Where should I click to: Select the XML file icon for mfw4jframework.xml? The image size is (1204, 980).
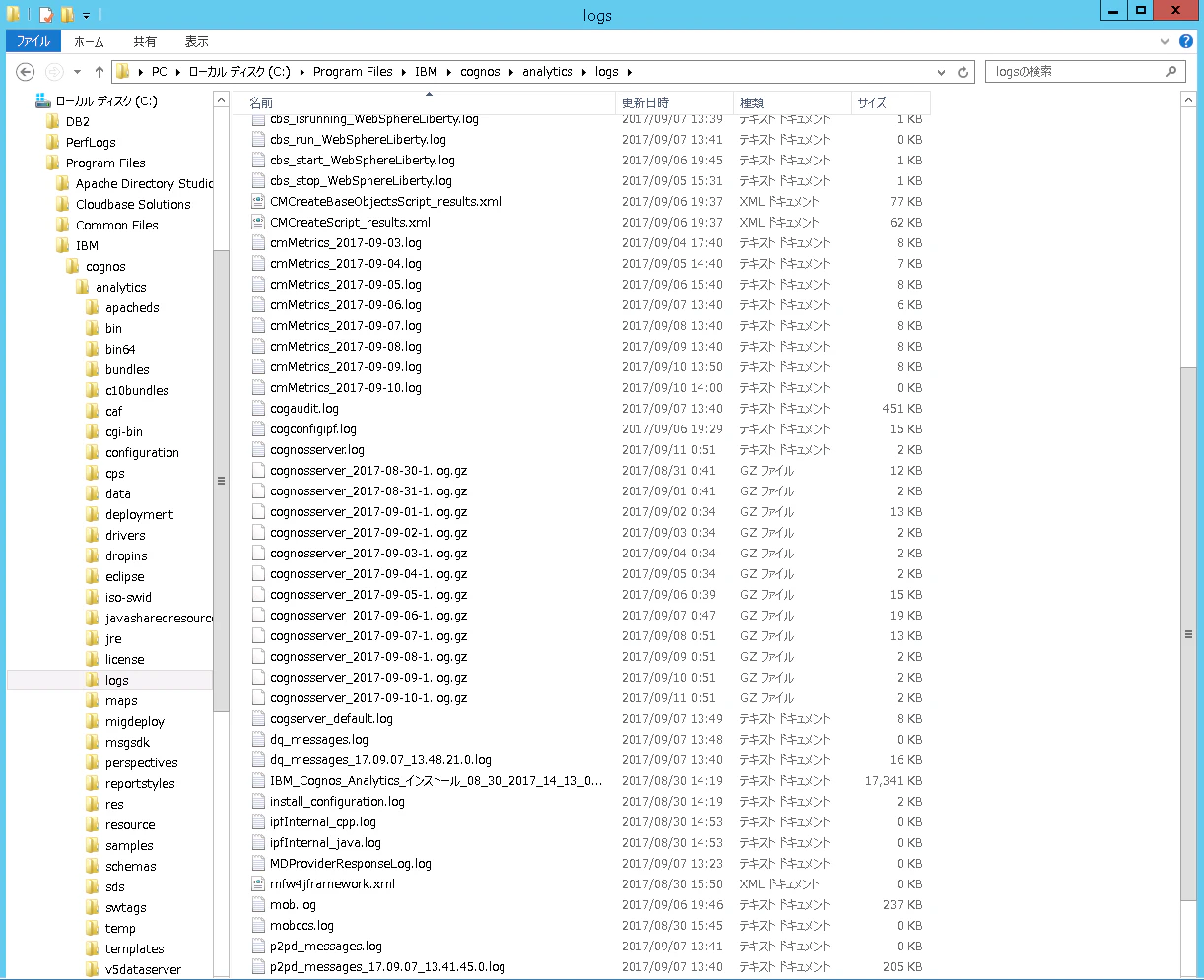[258, 884]
